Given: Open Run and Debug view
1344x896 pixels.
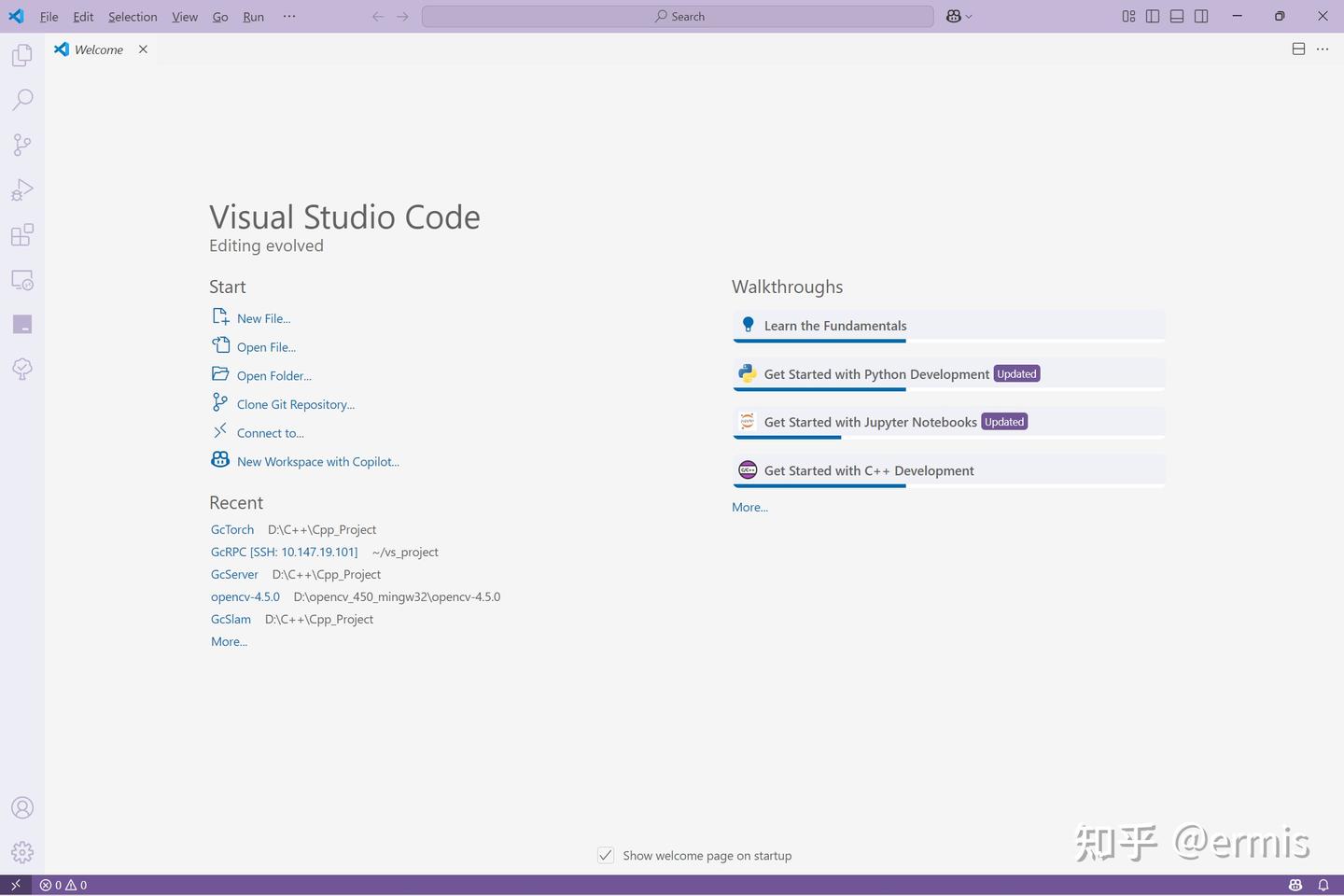Looking at the screenshot, I should coord(22,189).
